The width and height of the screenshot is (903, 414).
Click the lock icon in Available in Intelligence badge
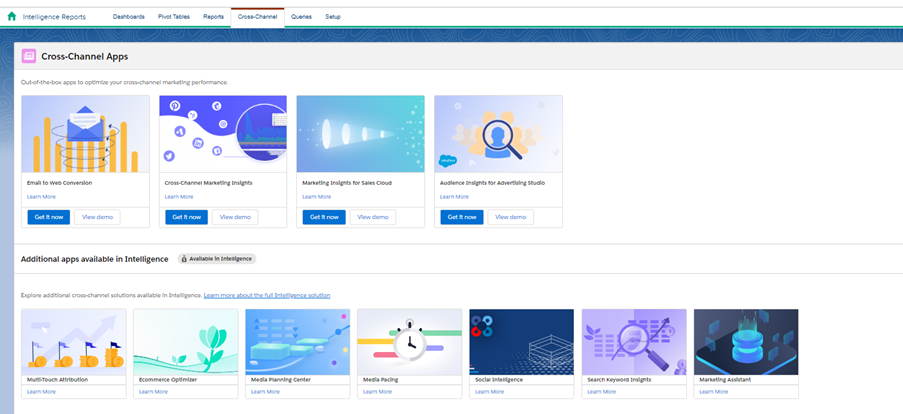(x=184, y=259)
